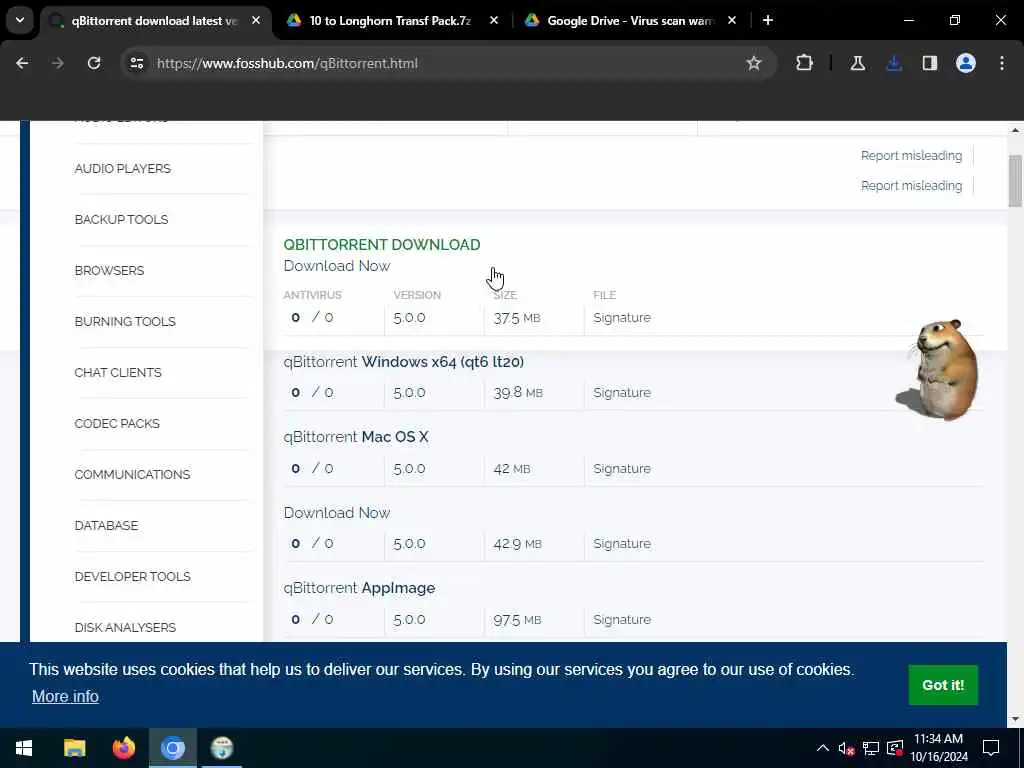Download qBittorrent Windows x64 (qt6 lt20)
Viewport: 1024px width, 768px height.
404,362
